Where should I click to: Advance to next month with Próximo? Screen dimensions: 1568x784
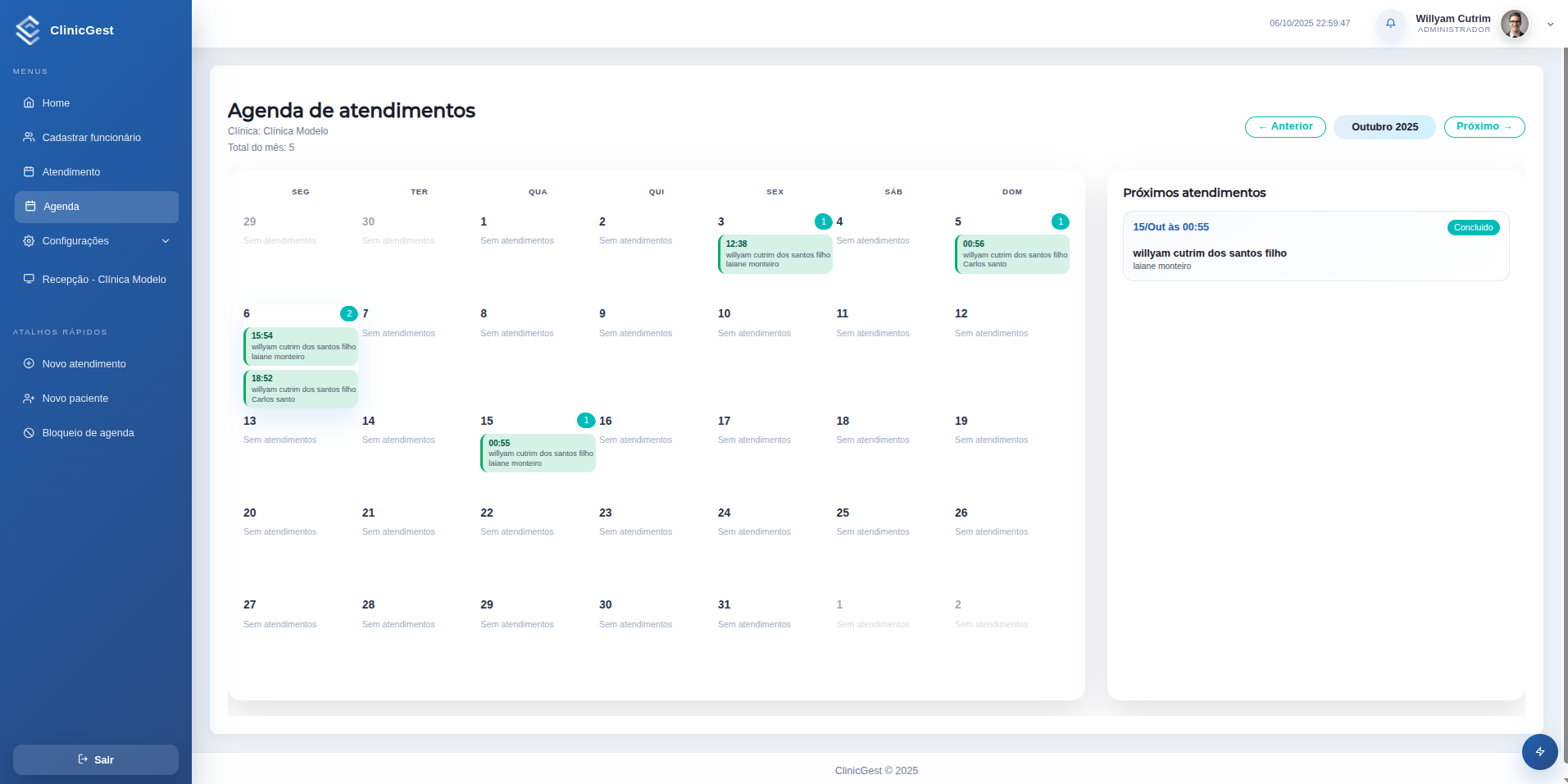click(1484, 127)
